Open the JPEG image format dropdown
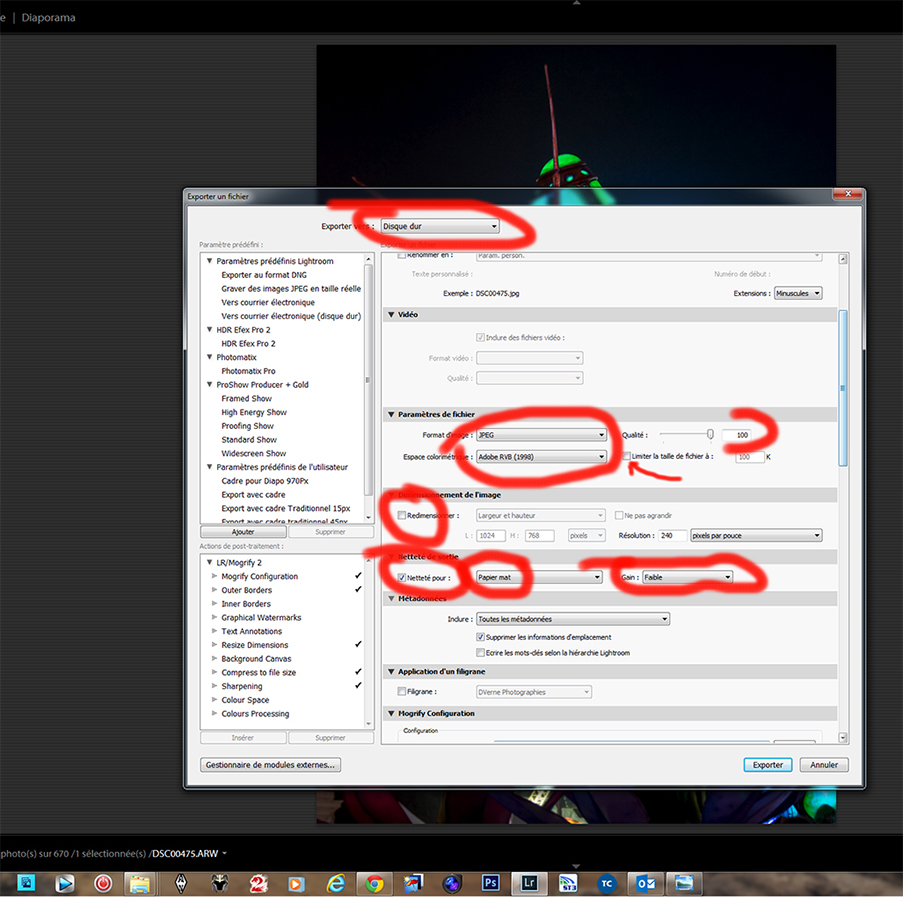The width and height of the screenshot is (903, 900). point(541,435)
